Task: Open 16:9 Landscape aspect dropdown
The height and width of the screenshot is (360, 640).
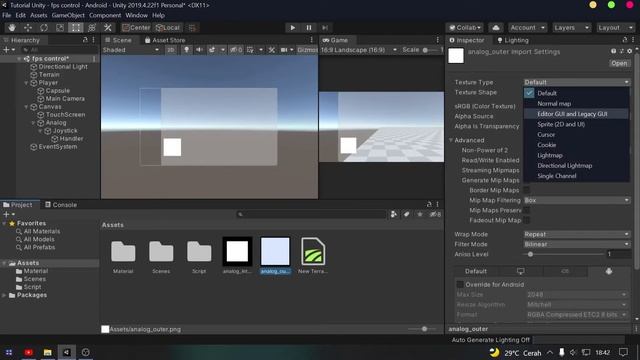Action: click(x=359, y=50)
